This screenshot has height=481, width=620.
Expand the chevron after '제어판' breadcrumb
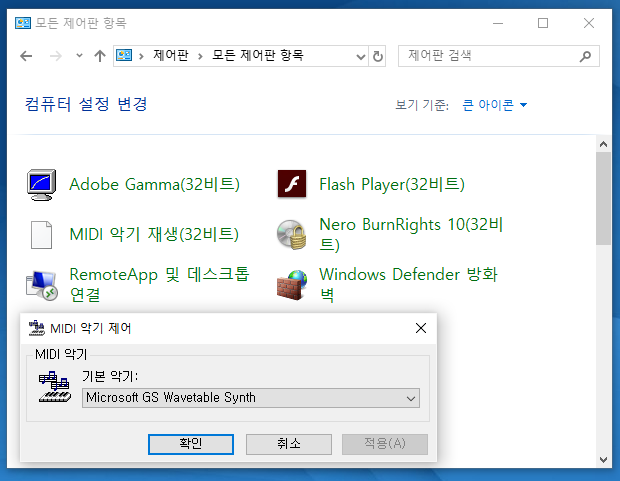pos(200,57)
